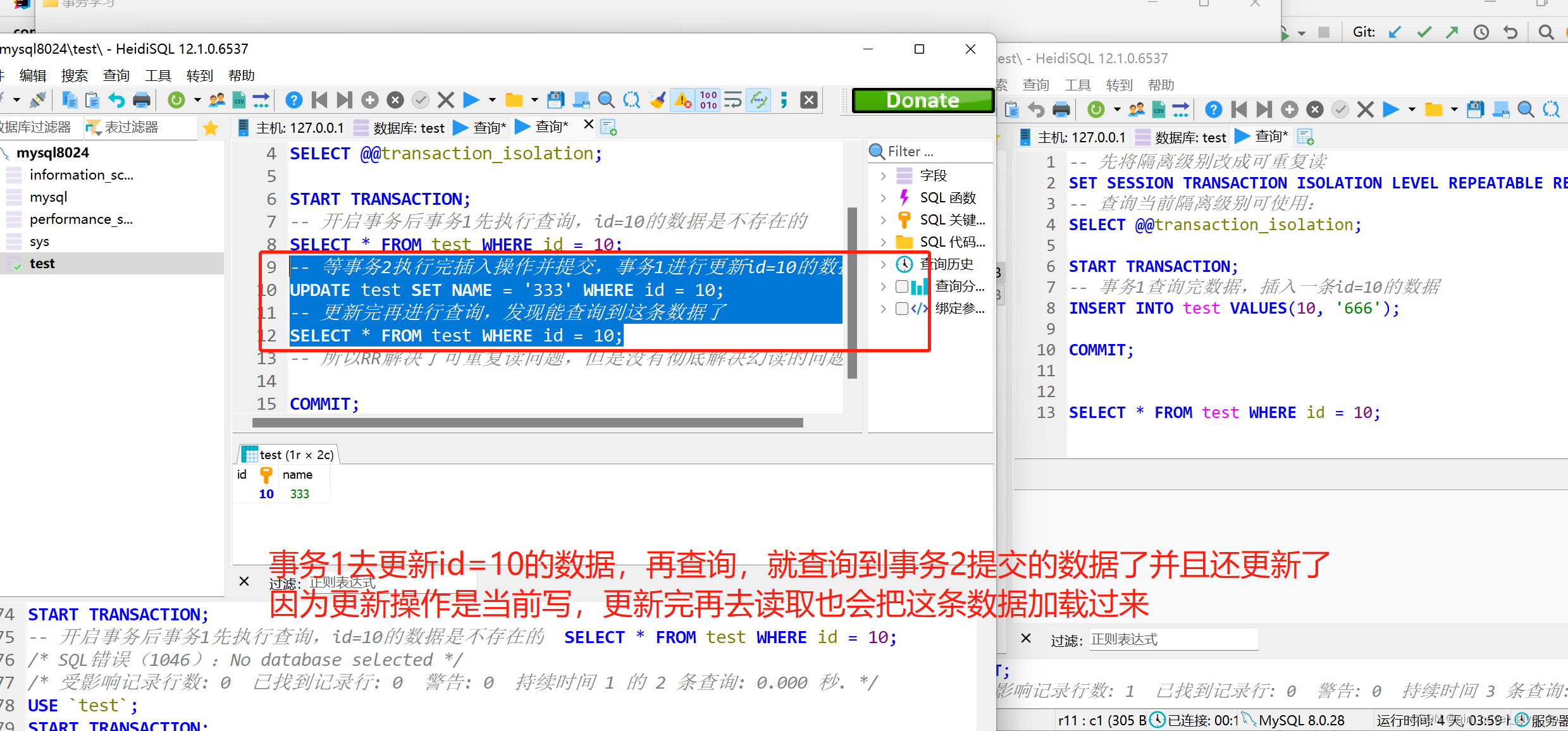Toggle the 100/010 binary display icon
Screen dimensions: 1568x731
[708, 100]
